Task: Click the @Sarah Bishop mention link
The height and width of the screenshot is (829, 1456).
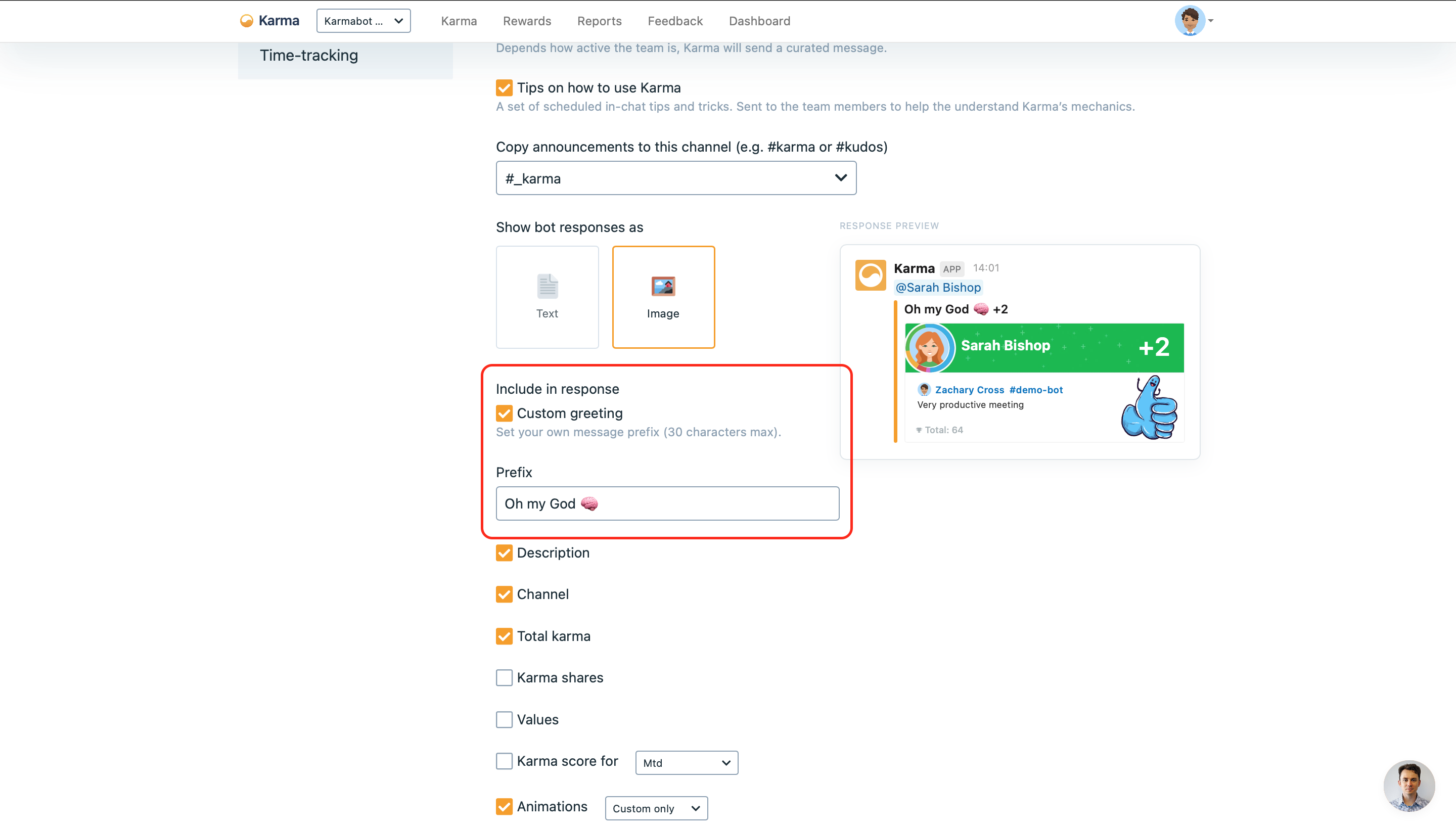Action: coord(938,288)
